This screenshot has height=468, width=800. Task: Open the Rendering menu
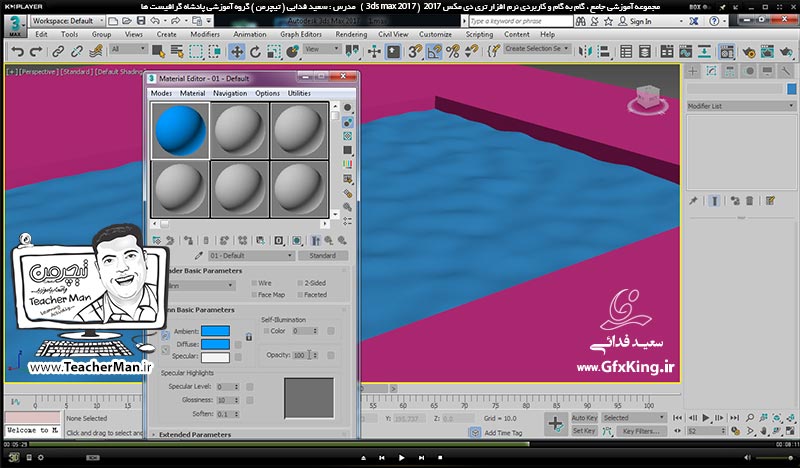(351, 34)
